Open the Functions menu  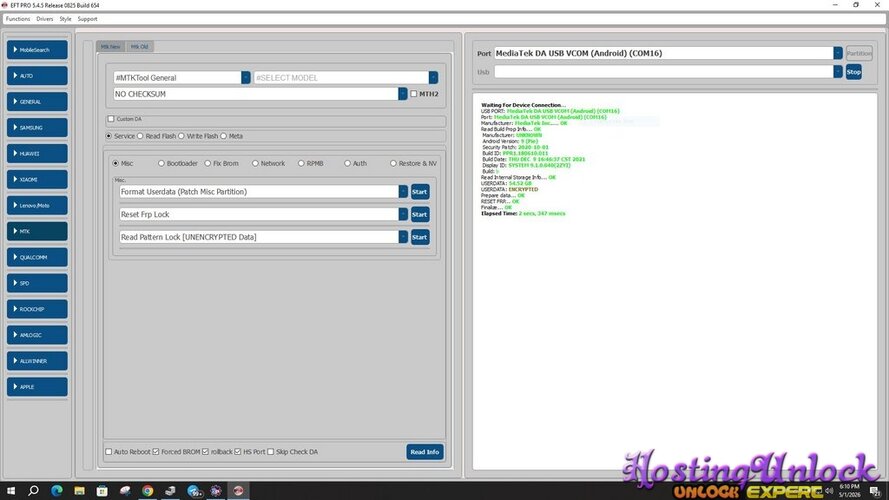pos(18,19)
